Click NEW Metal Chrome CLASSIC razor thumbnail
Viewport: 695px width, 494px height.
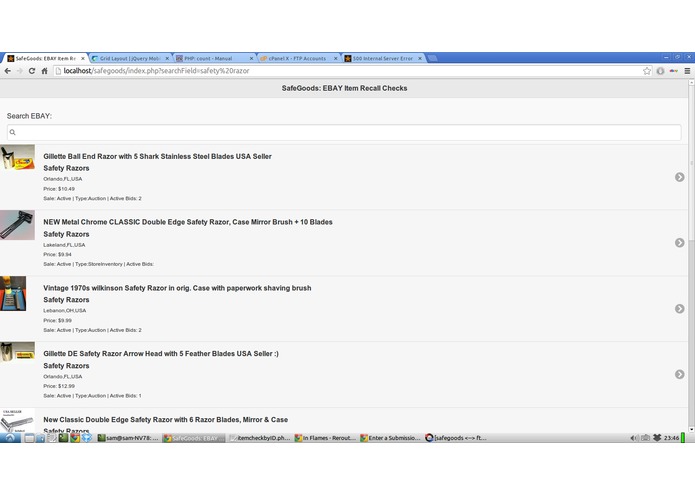[17, 225]
